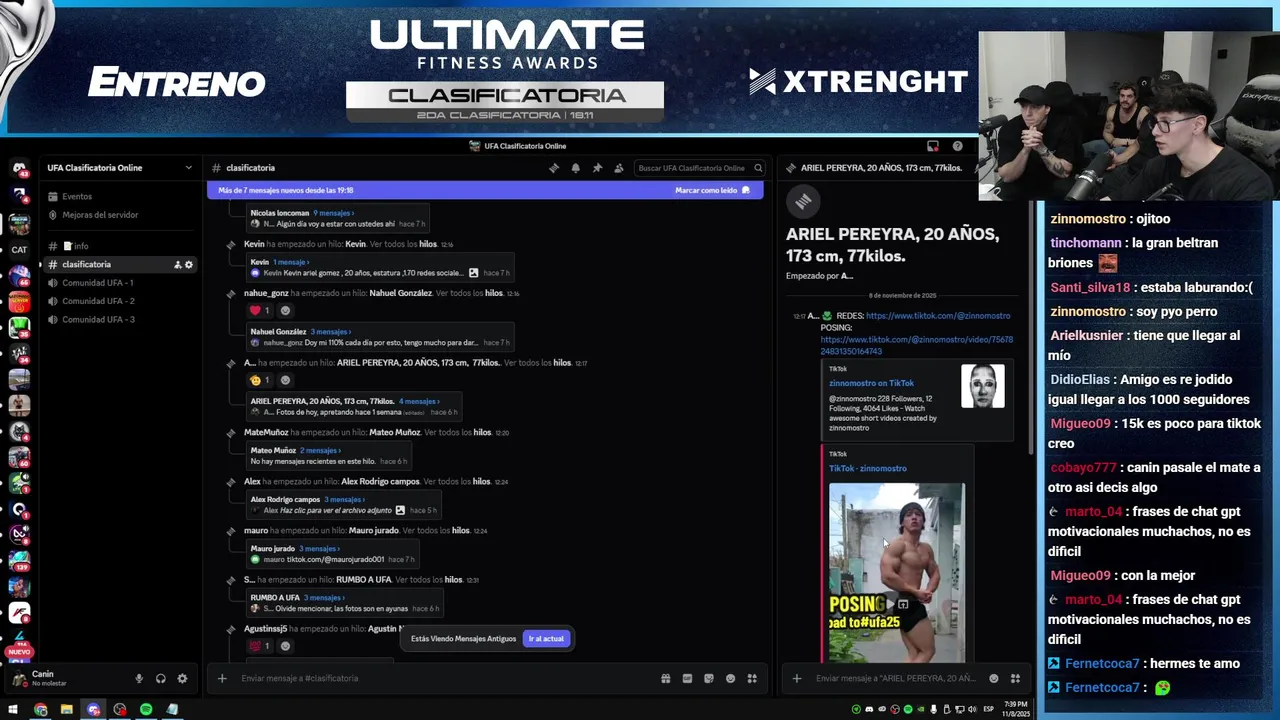Open Eventos in server sidebar
Screen dimensions: 1280x720
tap(120, 197)
